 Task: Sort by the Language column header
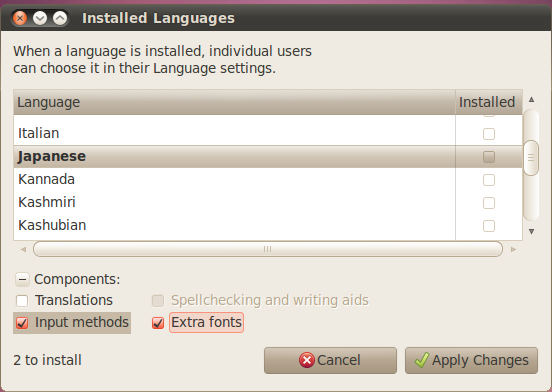point(234,102)
